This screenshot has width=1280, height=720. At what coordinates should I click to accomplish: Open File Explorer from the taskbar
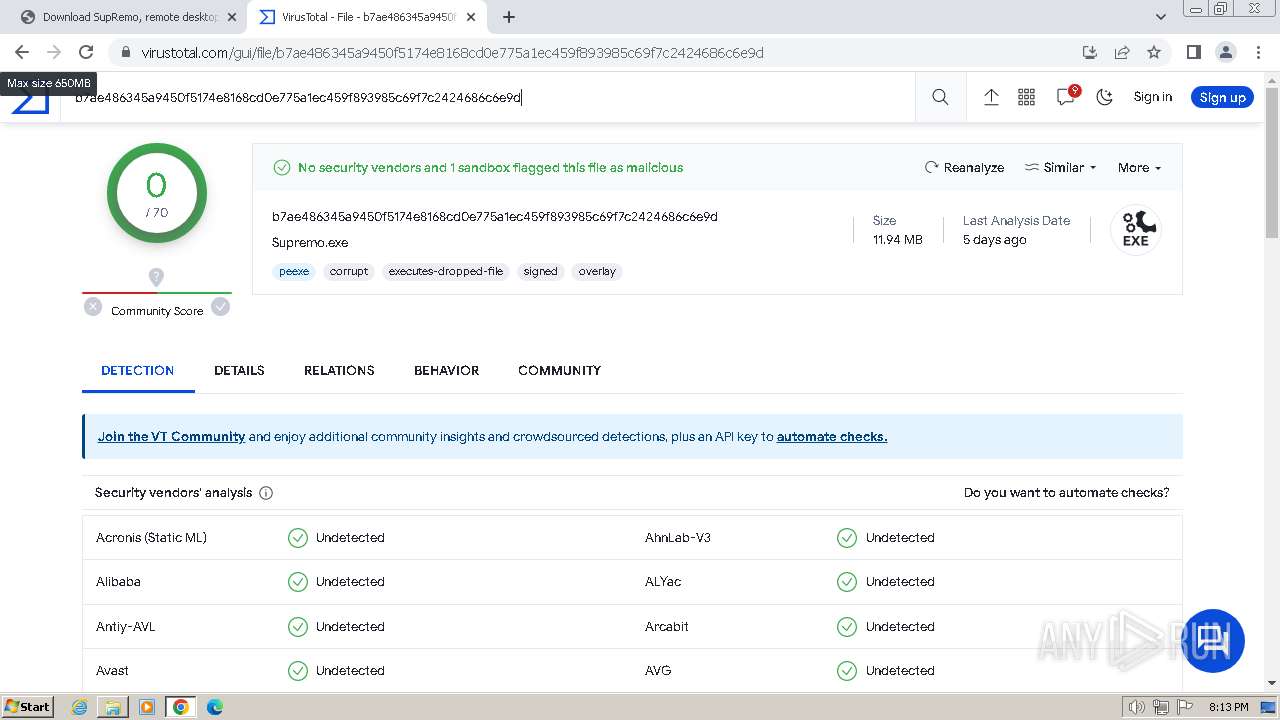tap(113, 707)
